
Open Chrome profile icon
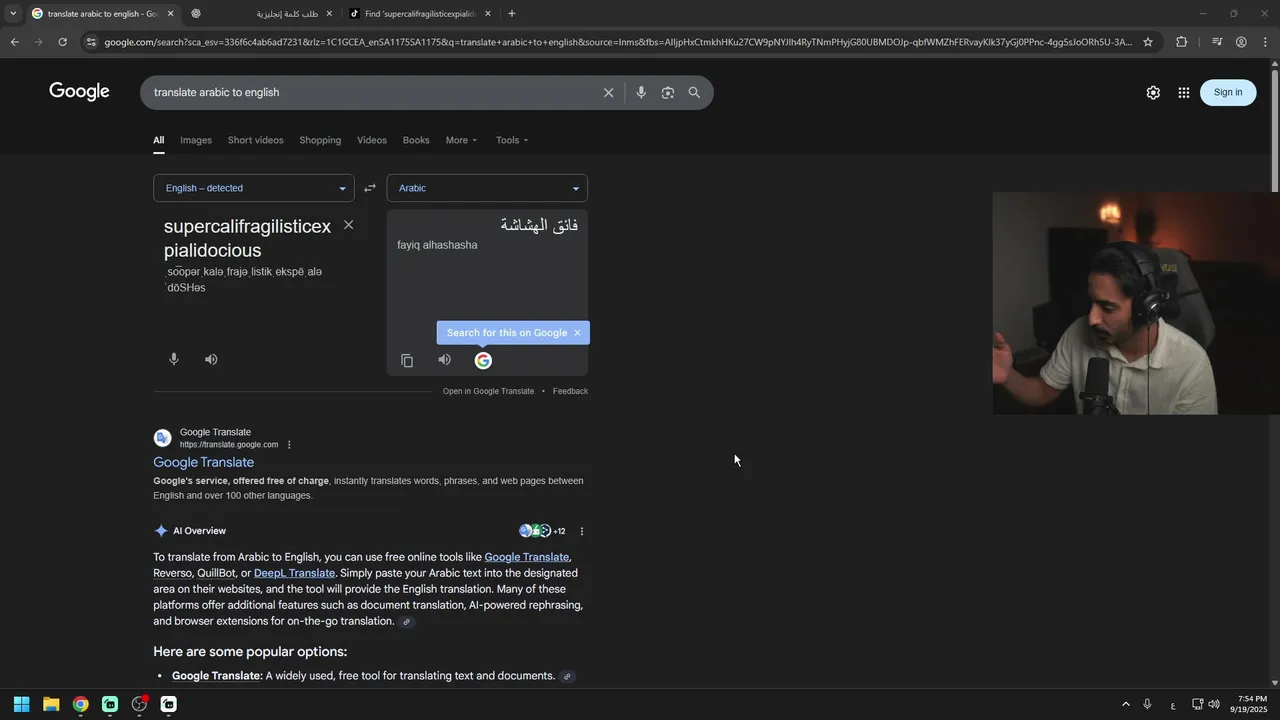pyautogui.click(x=1241, y=42)
